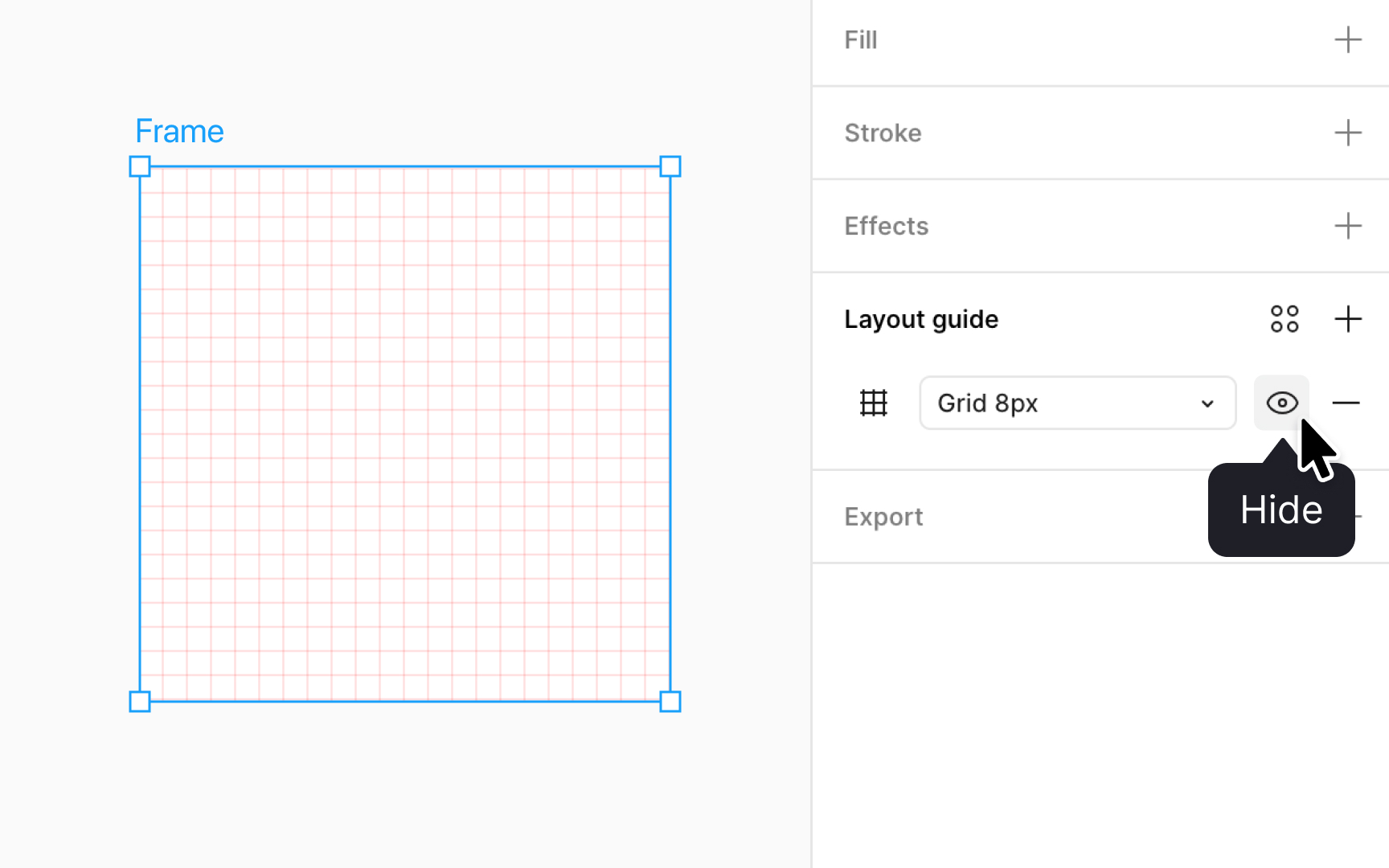Click the Layout guide section header
This screenshot has width=1389, height=868.
(x=921, y=319)
